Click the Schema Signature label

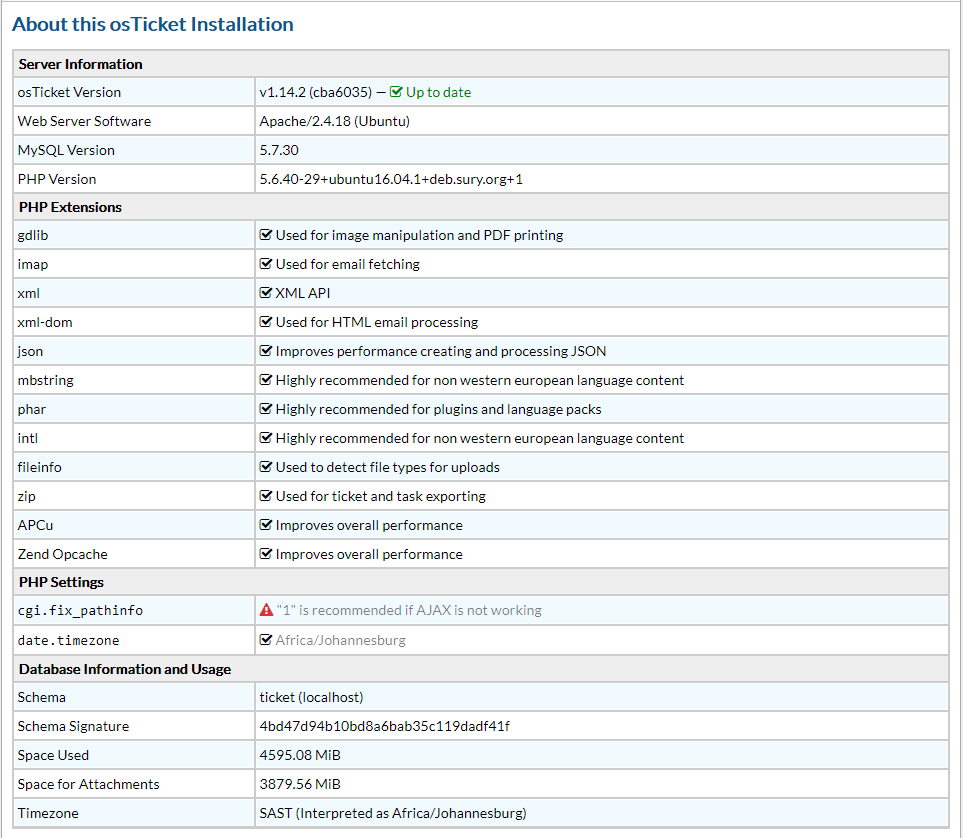pyautogui.click(x=73, y=726)
